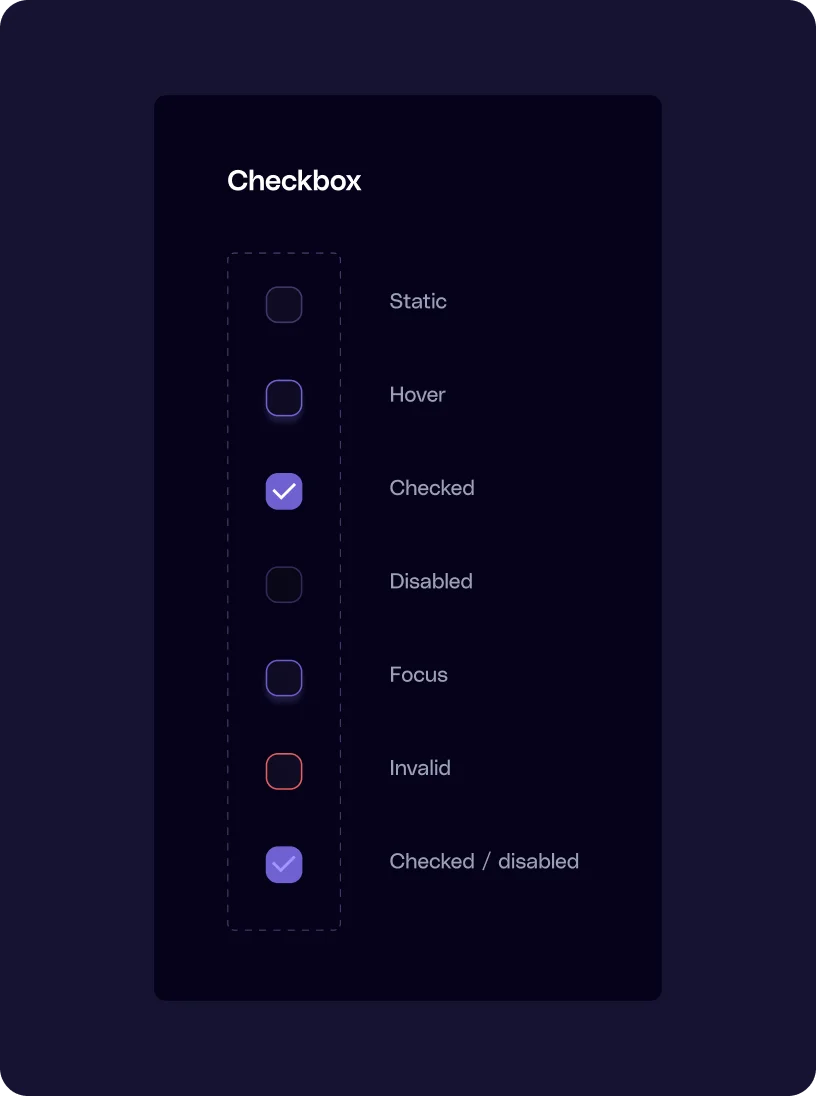This screenshot has height=1096, width=816.
Task: Click the Checkbox heading title
Action: point(294,181)
